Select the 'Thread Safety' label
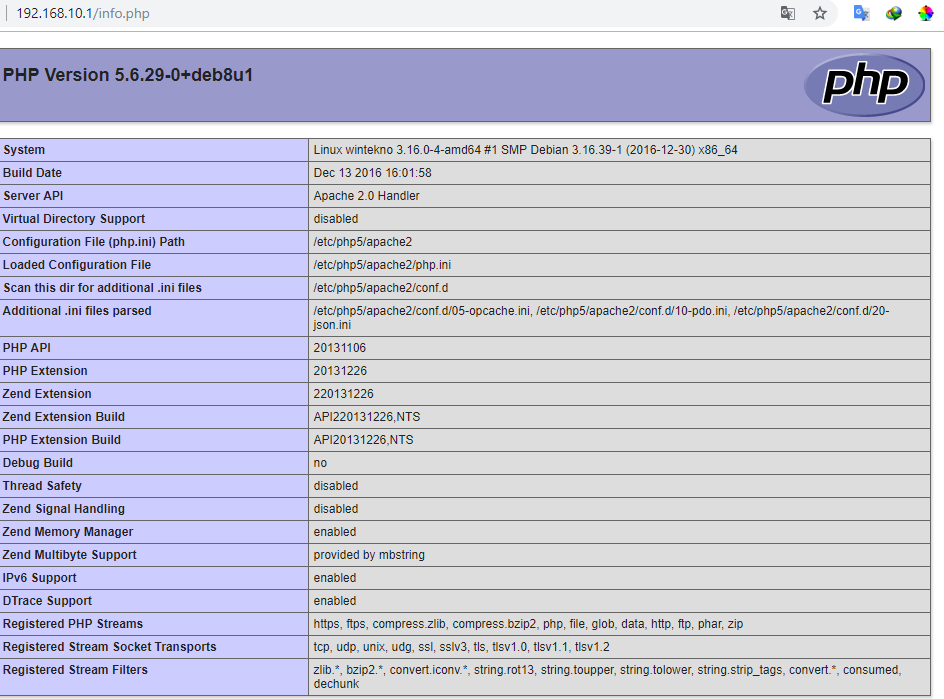The image size is (944, 699). (x=42, y=486)
